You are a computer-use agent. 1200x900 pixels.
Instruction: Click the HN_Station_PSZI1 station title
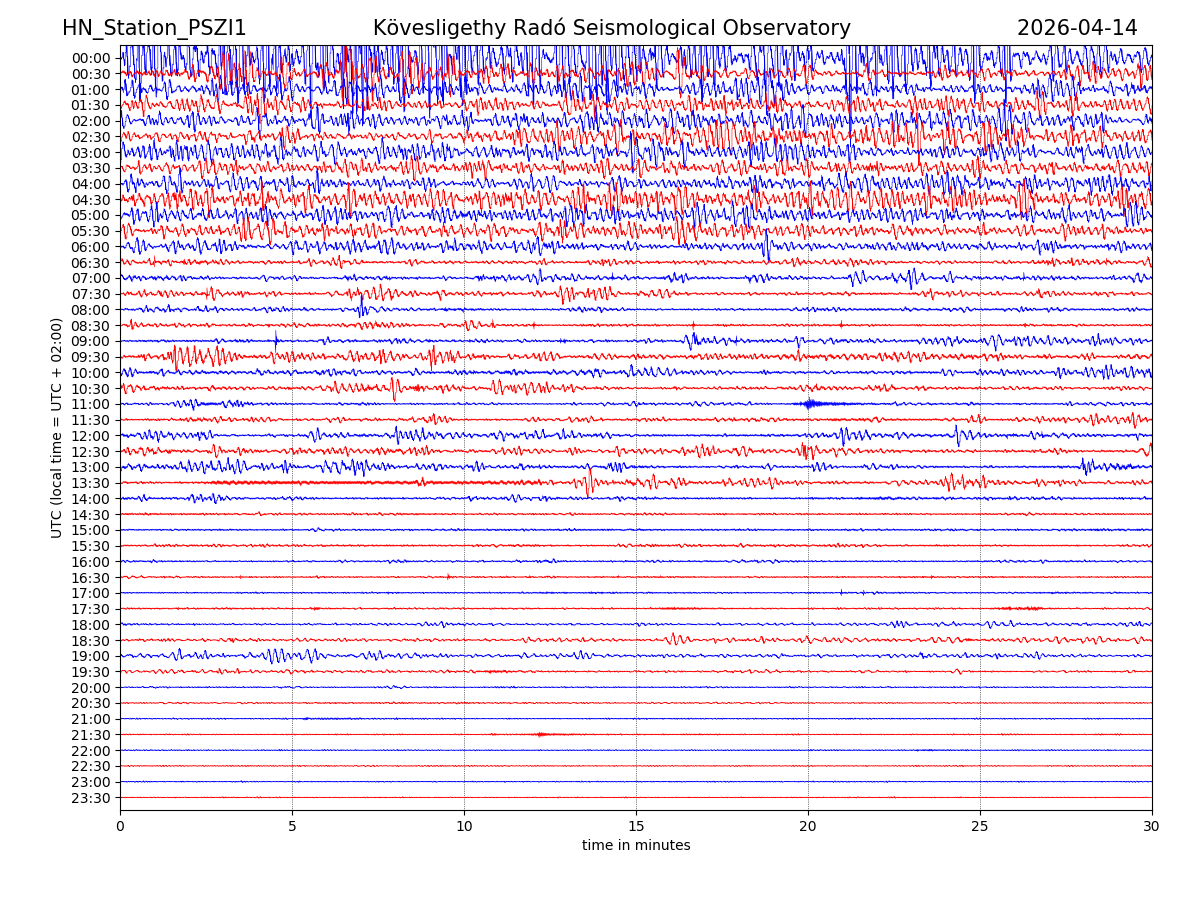coord(154,29)
